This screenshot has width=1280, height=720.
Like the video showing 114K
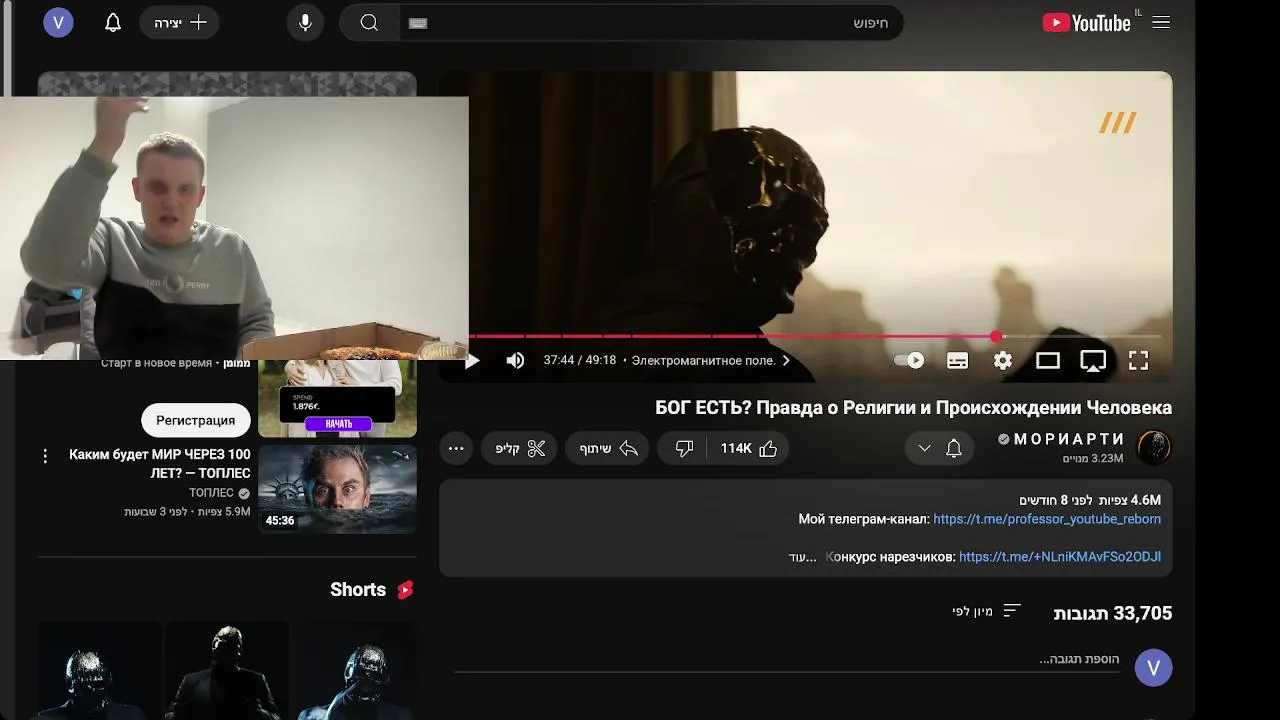pos(748,449)
